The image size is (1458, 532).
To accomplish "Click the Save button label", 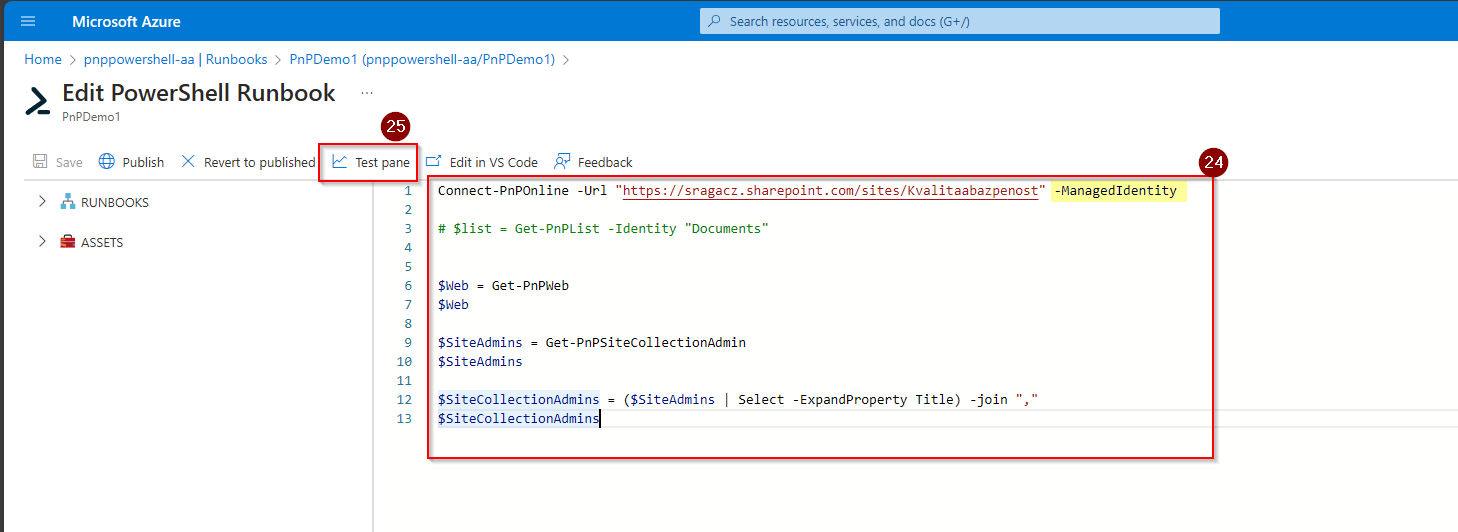I will [69, 162].
